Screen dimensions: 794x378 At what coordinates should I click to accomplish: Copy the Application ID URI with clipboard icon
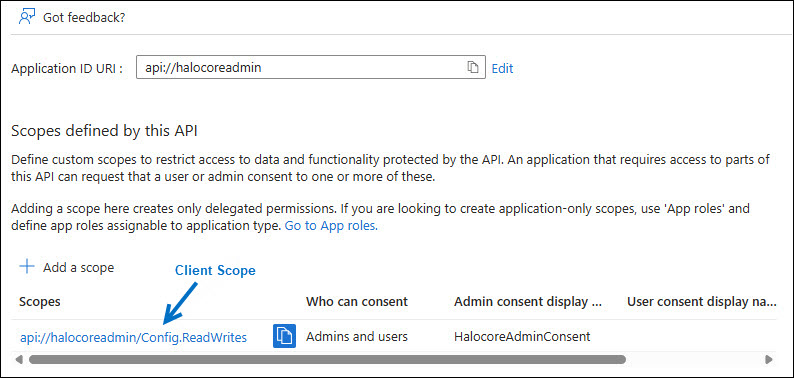[472, 67]
